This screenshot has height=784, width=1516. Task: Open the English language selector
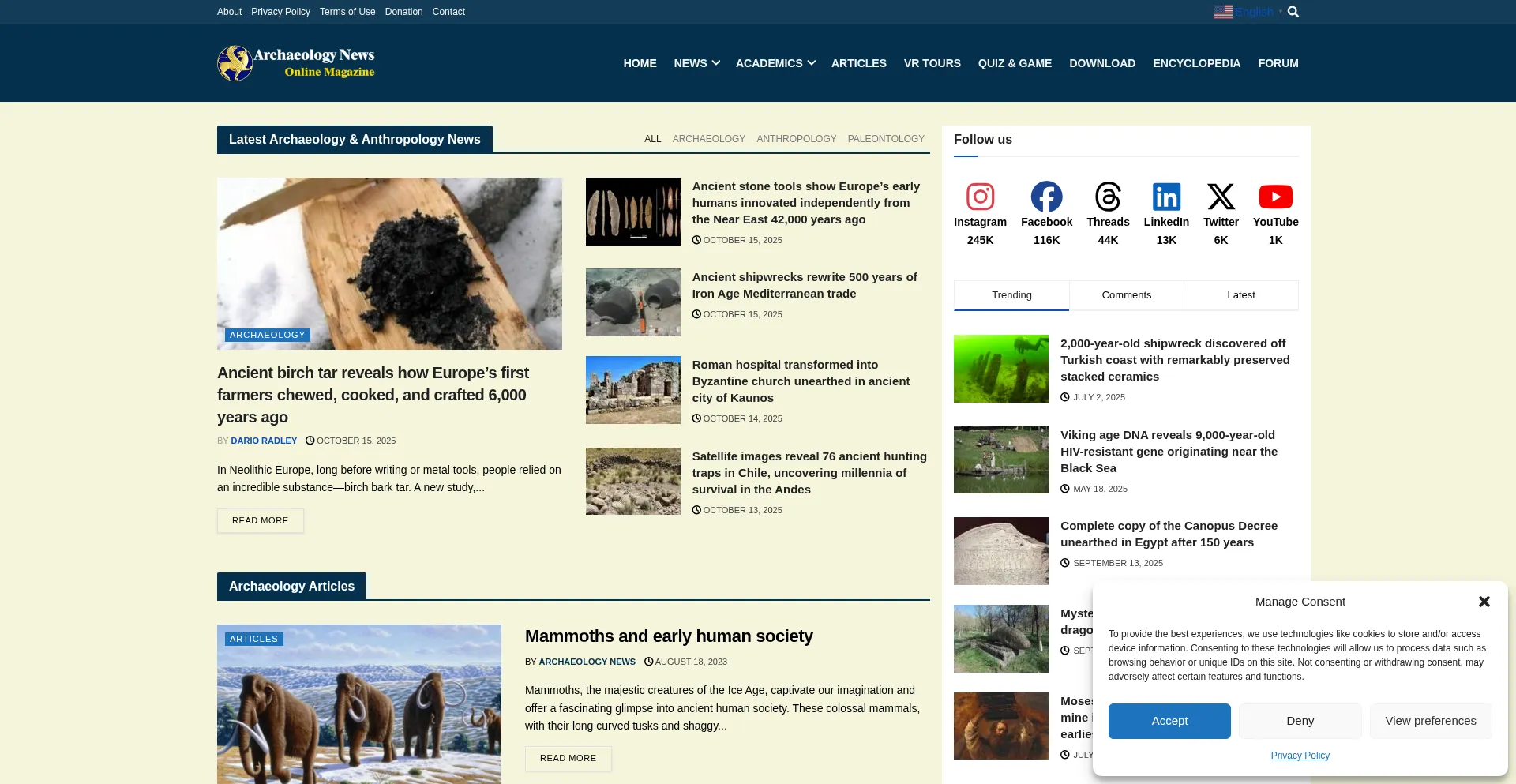(x=1245, y=12)
